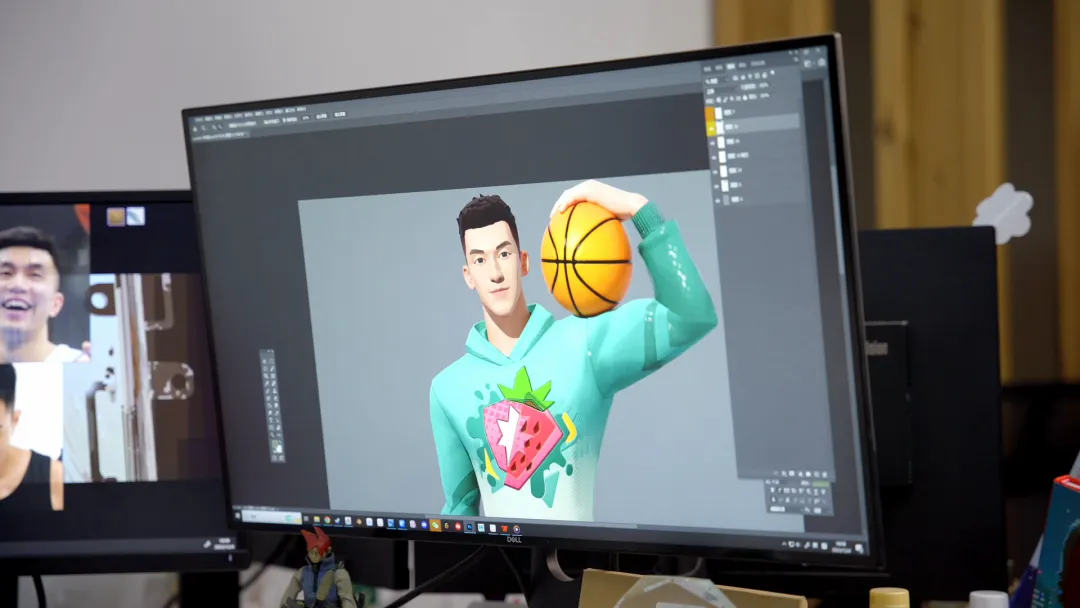Viewport: 1080px width, 608px height.
Task: Open the yellow File Explorer taskbar icon
Action: pyautogui.click(x=317, y=519)
